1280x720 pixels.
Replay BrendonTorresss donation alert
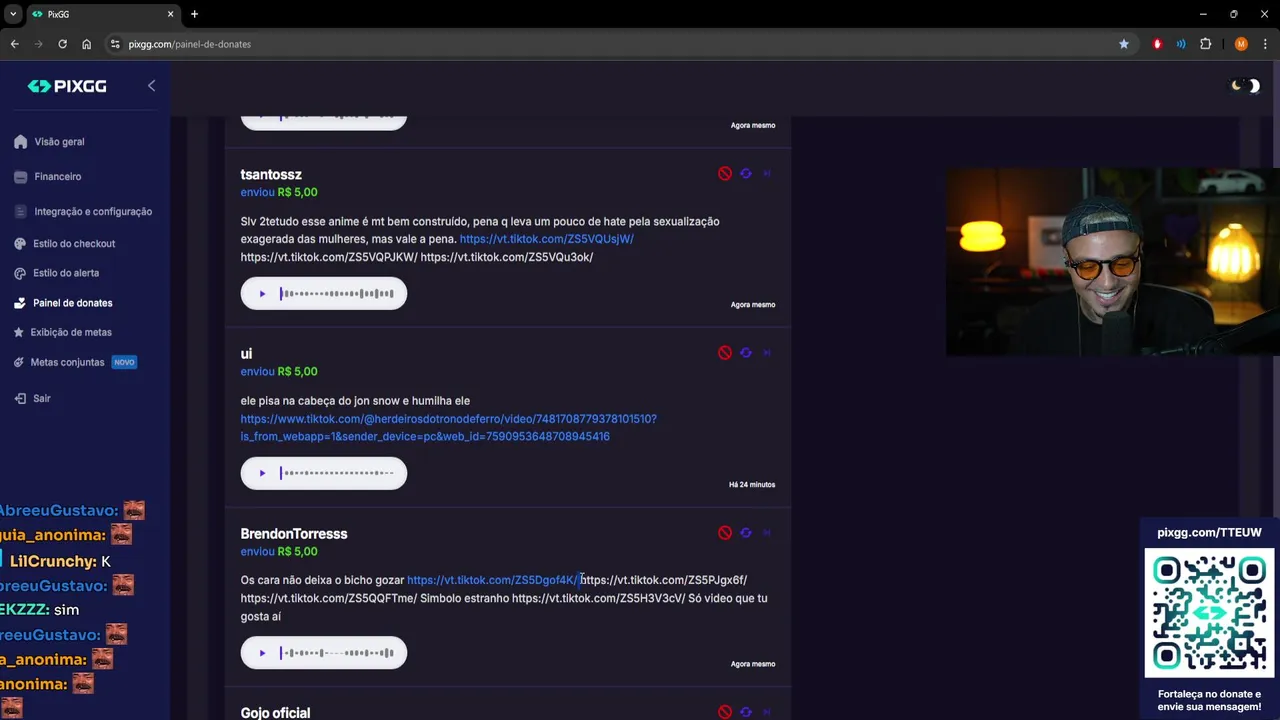click(746, 533)
